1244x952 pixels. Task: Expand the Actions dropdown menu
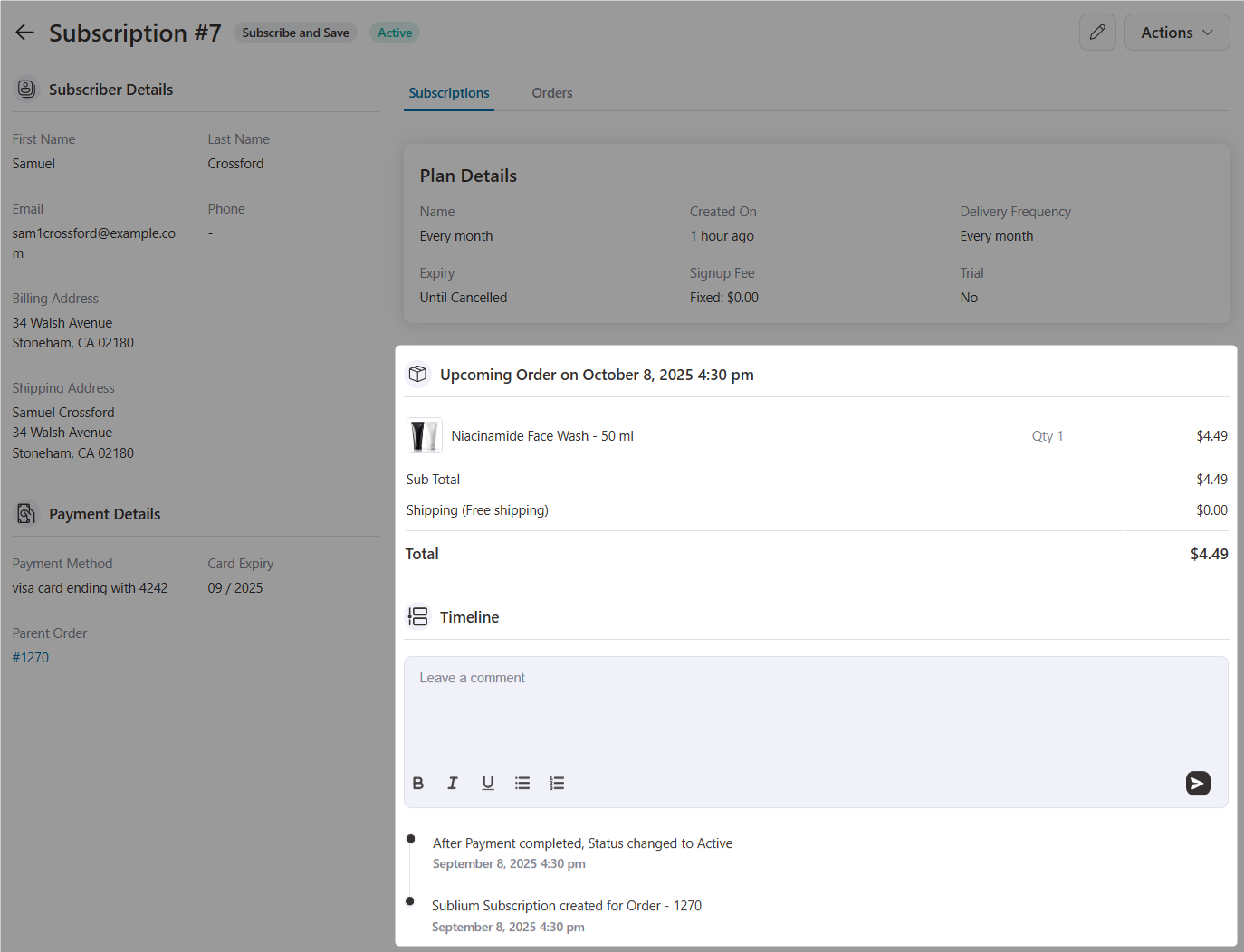coord(1176,32)
